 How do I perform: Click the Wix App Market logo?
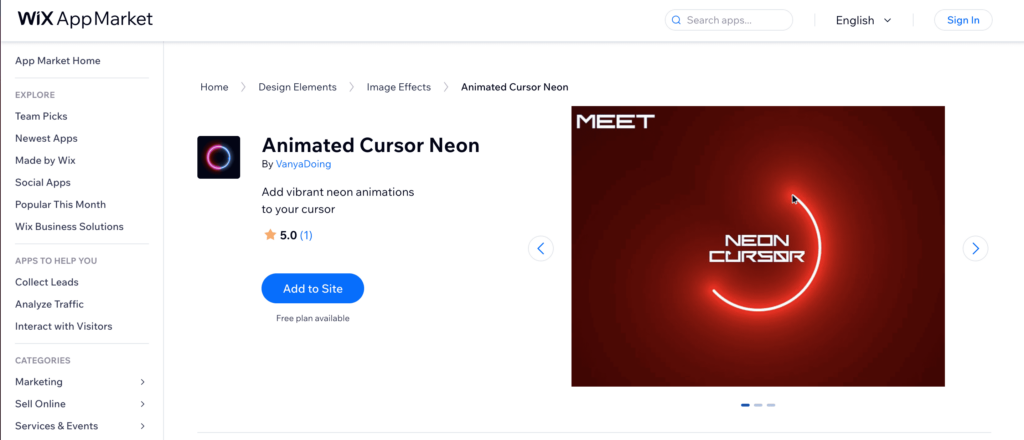click(x=85, y=19)
